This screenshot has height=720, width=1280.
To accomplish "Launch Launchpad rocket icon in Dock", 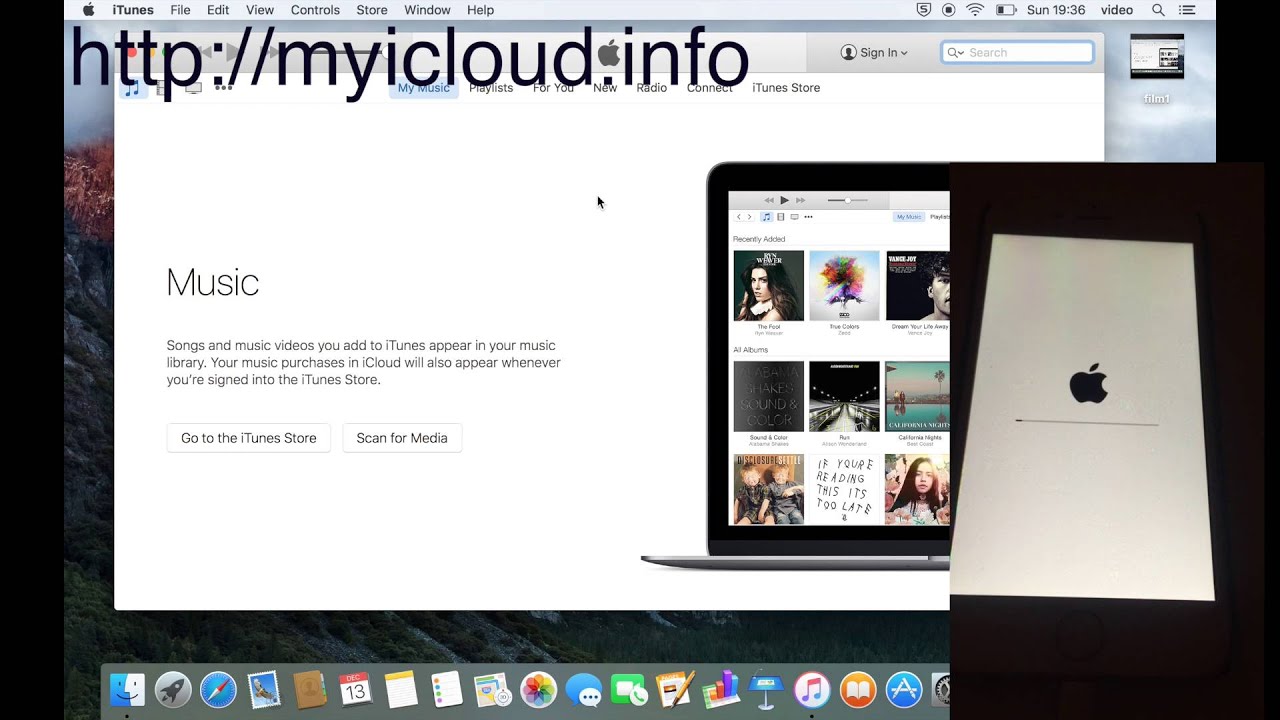I will (x=173, y=690).
